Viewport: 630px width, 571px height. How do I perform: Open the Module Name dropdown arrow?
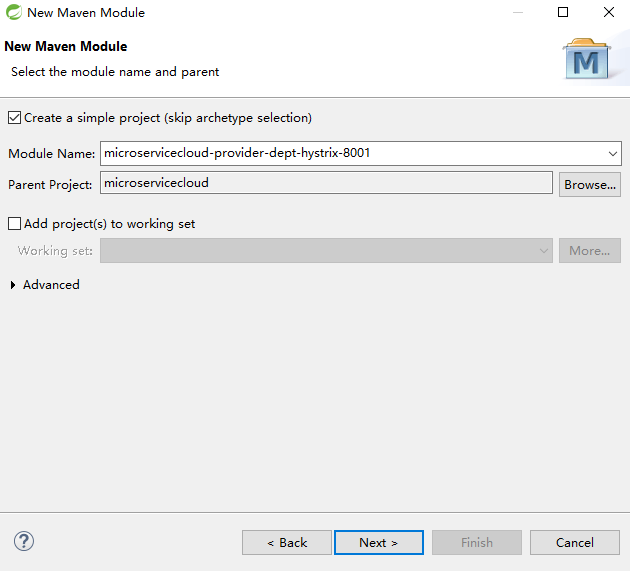612,153
